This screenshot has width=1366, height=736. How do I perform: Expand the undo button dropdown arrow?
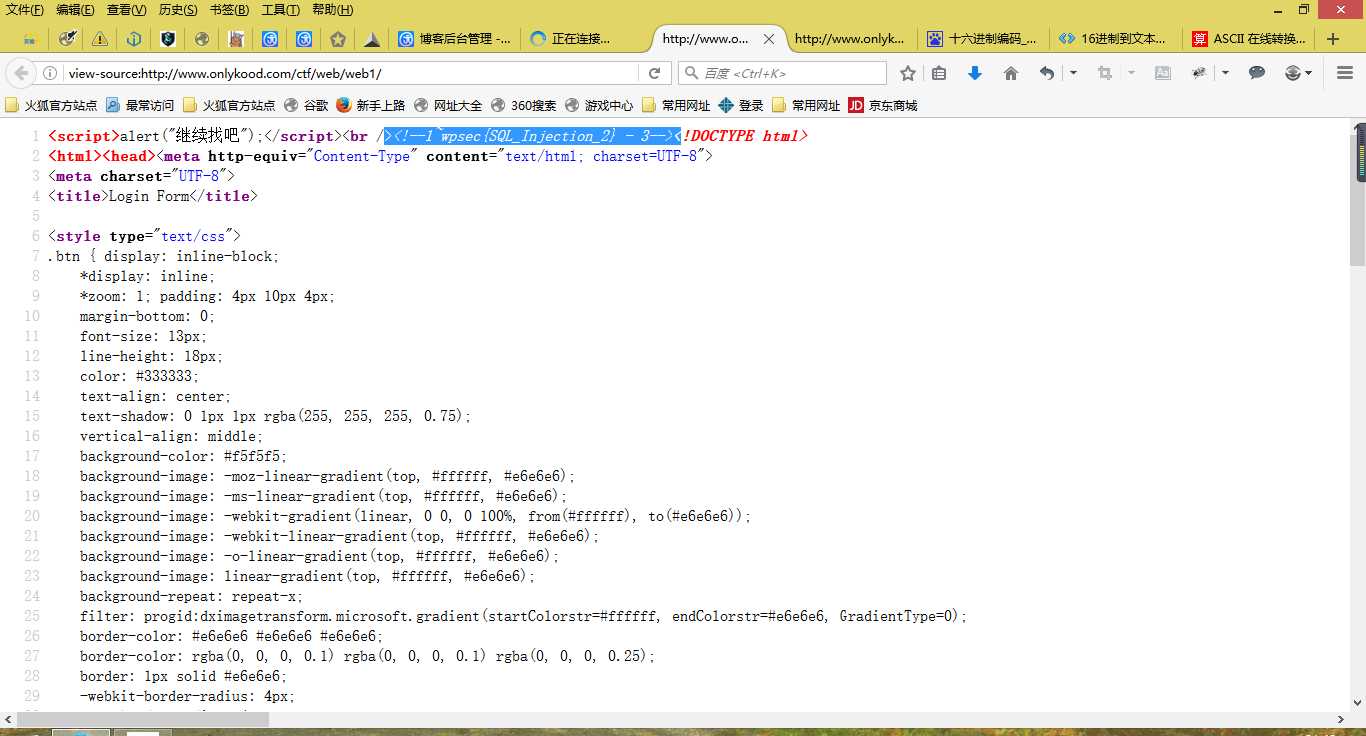click(1073, 73)
